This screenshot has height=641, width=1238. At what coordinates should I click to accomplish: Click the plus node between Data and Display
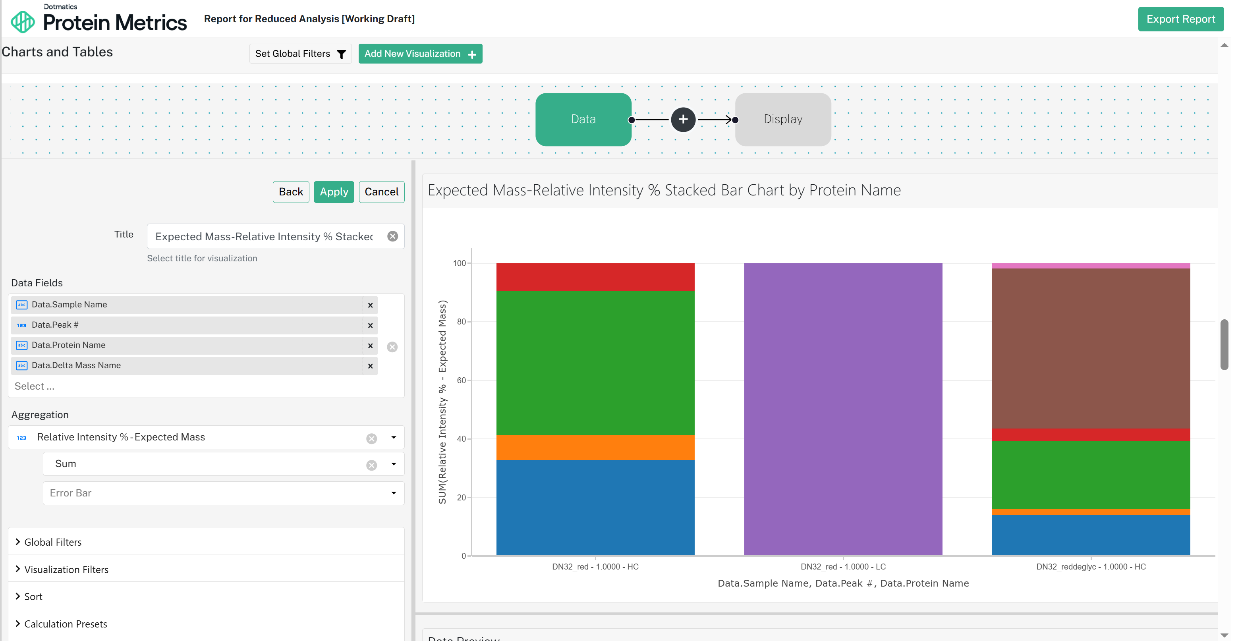683,120
